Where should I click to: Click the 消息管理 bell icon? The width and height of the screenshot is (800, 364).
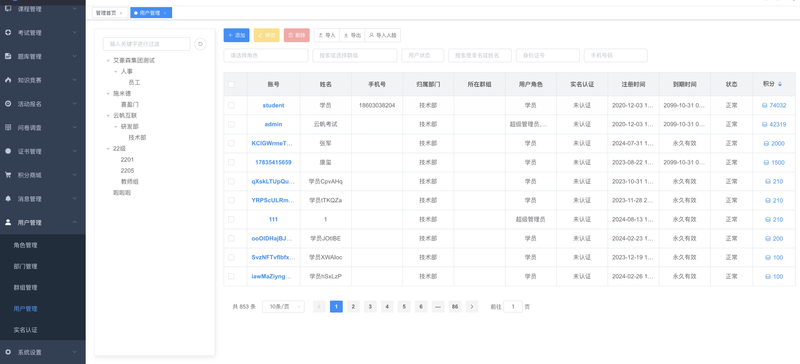[x=8, y=199]
